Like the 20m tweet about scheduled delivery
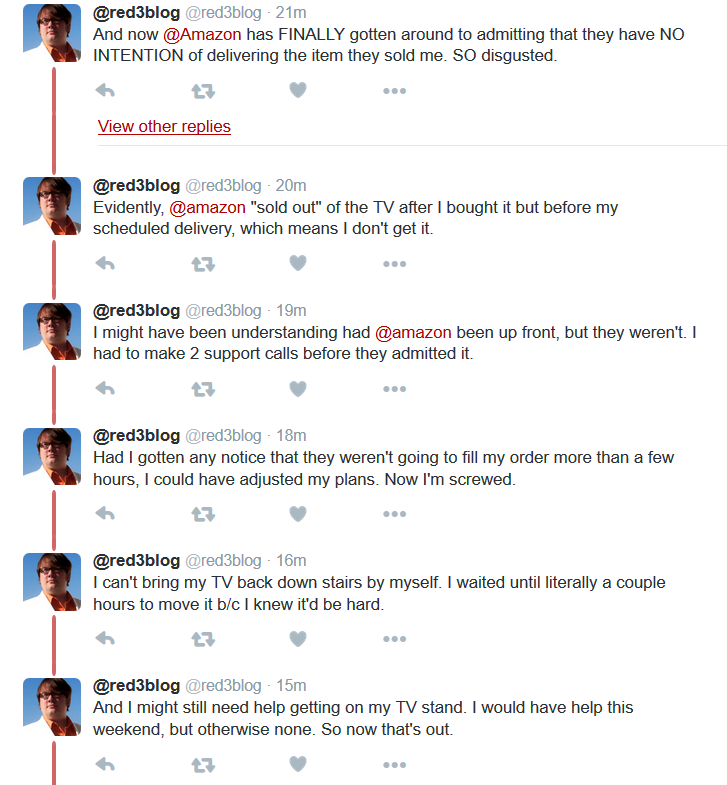The image size is (727, 785). pyautogui.click(x=298, y=263)
